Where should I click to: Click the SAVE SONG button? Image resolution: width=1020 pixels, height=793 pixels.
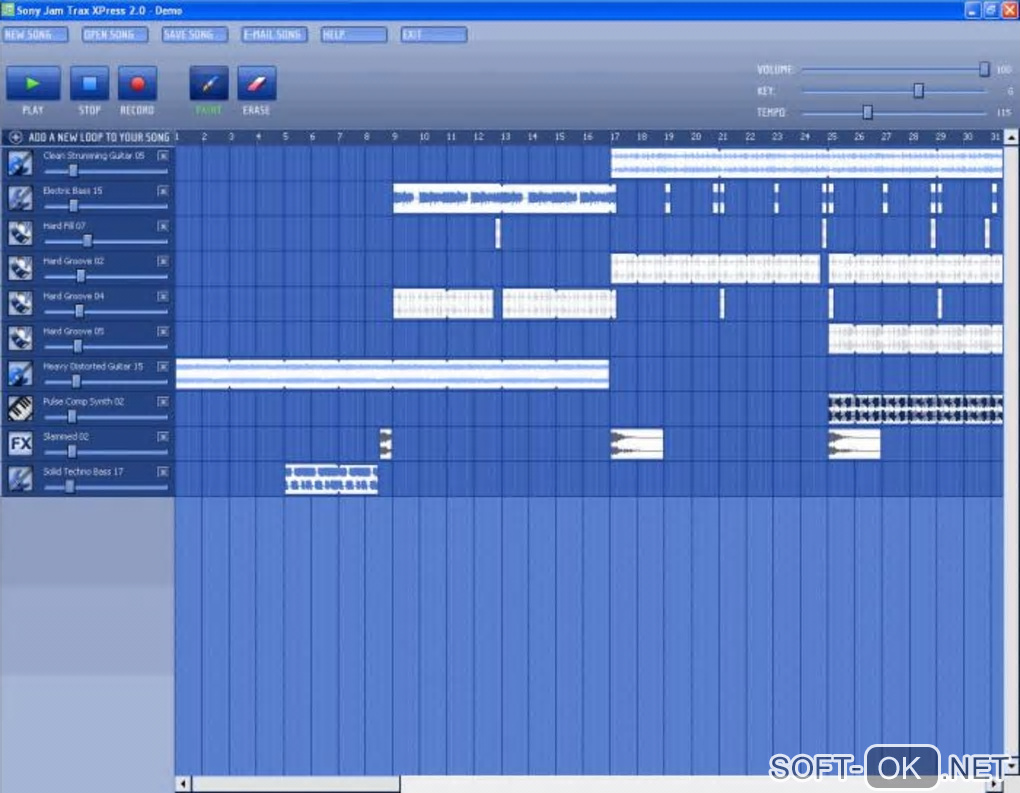click(195, 34)
